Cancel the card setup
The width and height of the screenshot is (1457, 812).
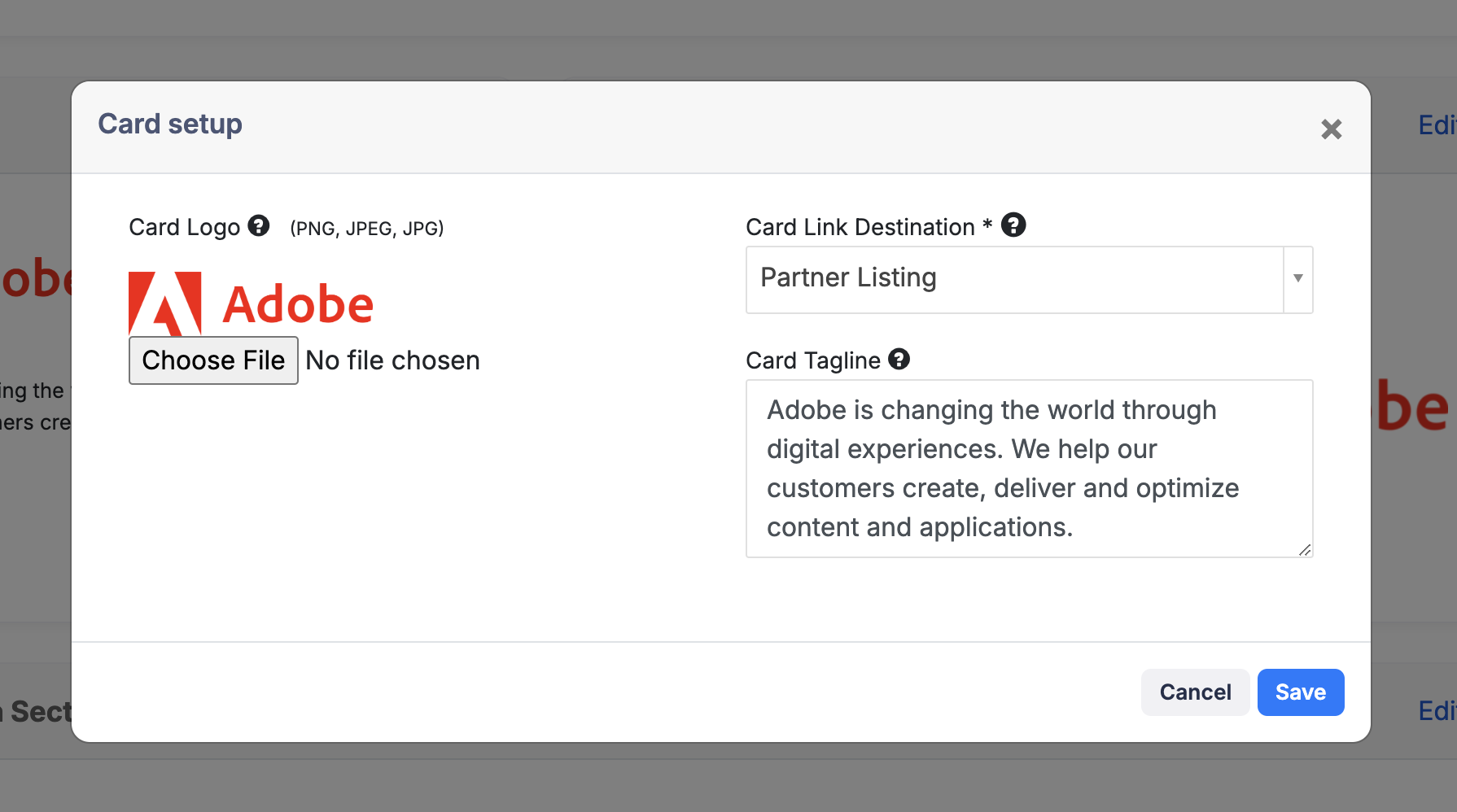[1195, 692]
